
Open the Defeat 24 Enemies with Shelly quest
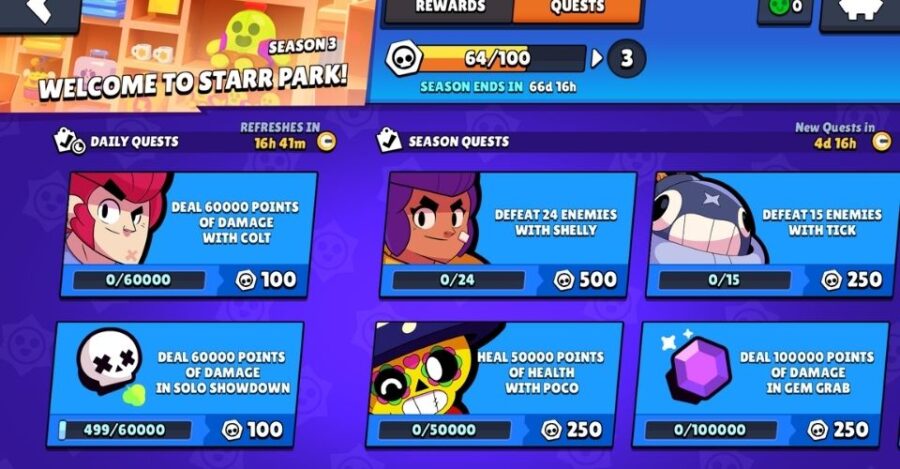pyautogui.click(x=508, y=234)
